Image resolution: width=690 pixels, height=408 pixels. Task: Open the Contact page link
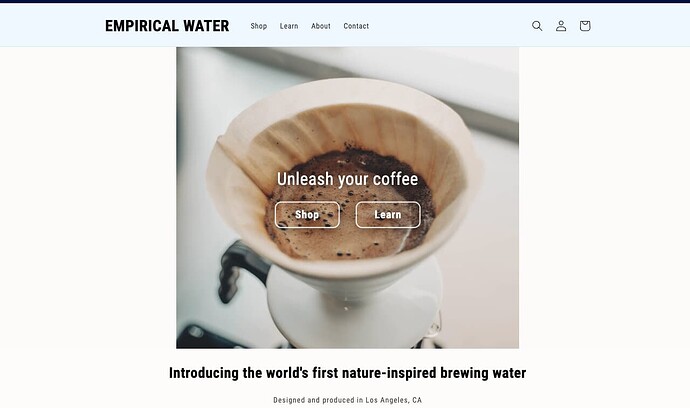tap(356, 26)
